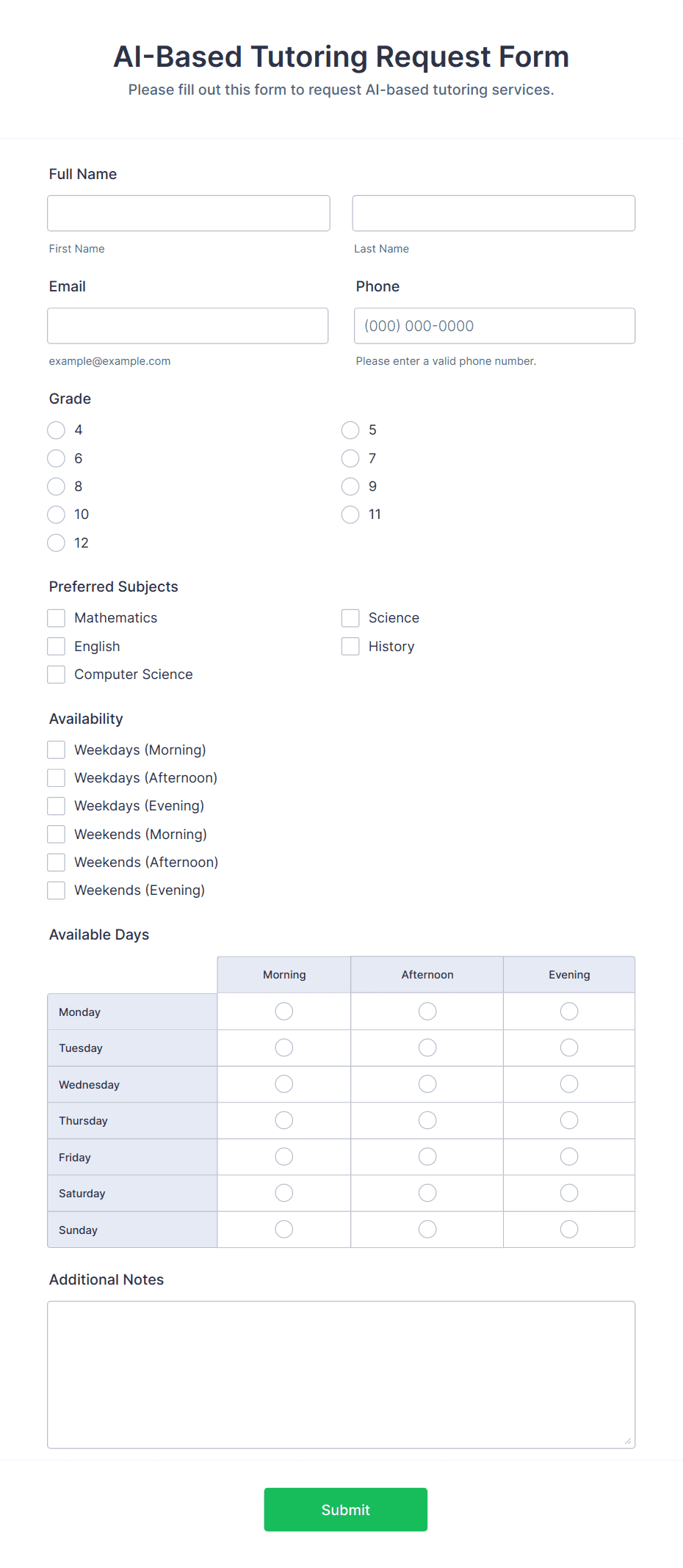Check the Science subject checkbox
This screenshot has height=1568, width=683.
point(350,617)
